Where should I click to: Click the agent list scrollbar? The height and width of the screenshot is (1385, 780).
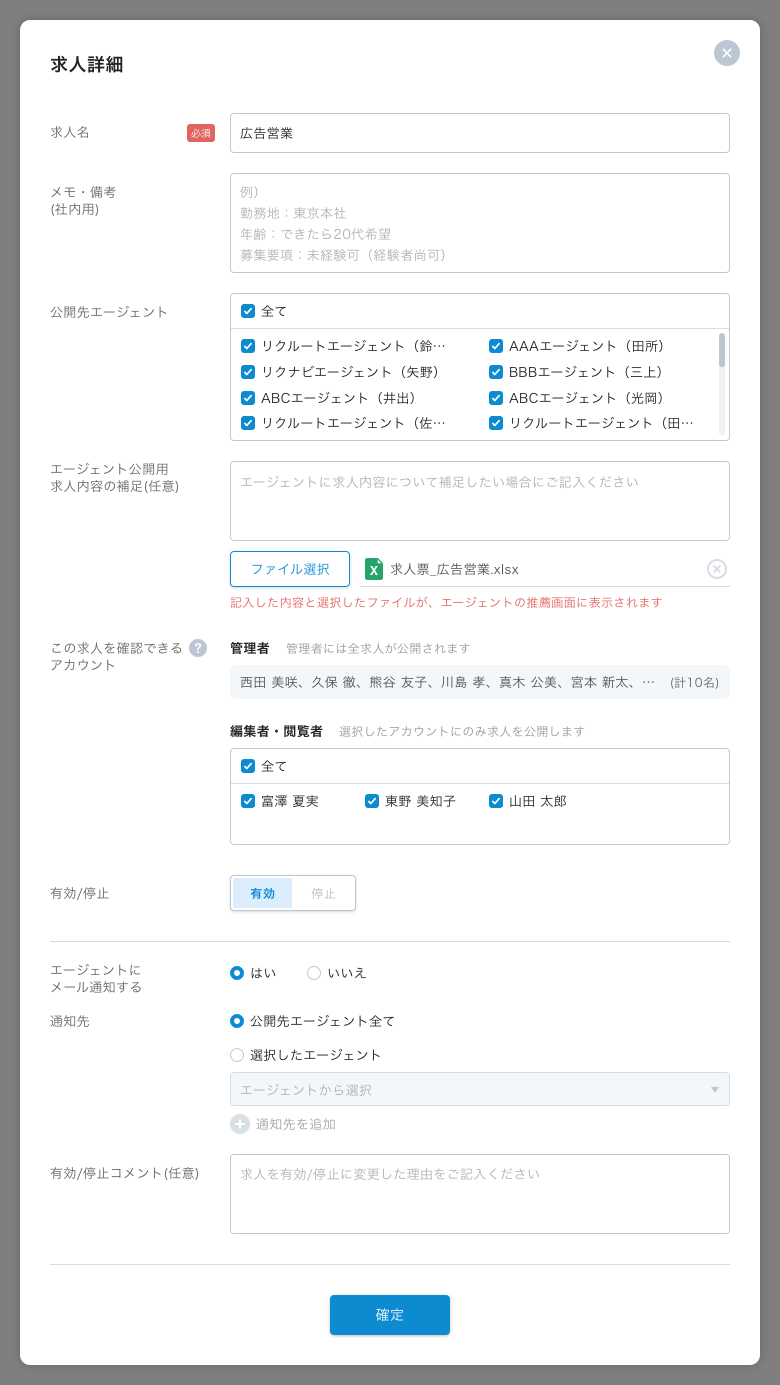pyautogui.click(x=722, y=352)
